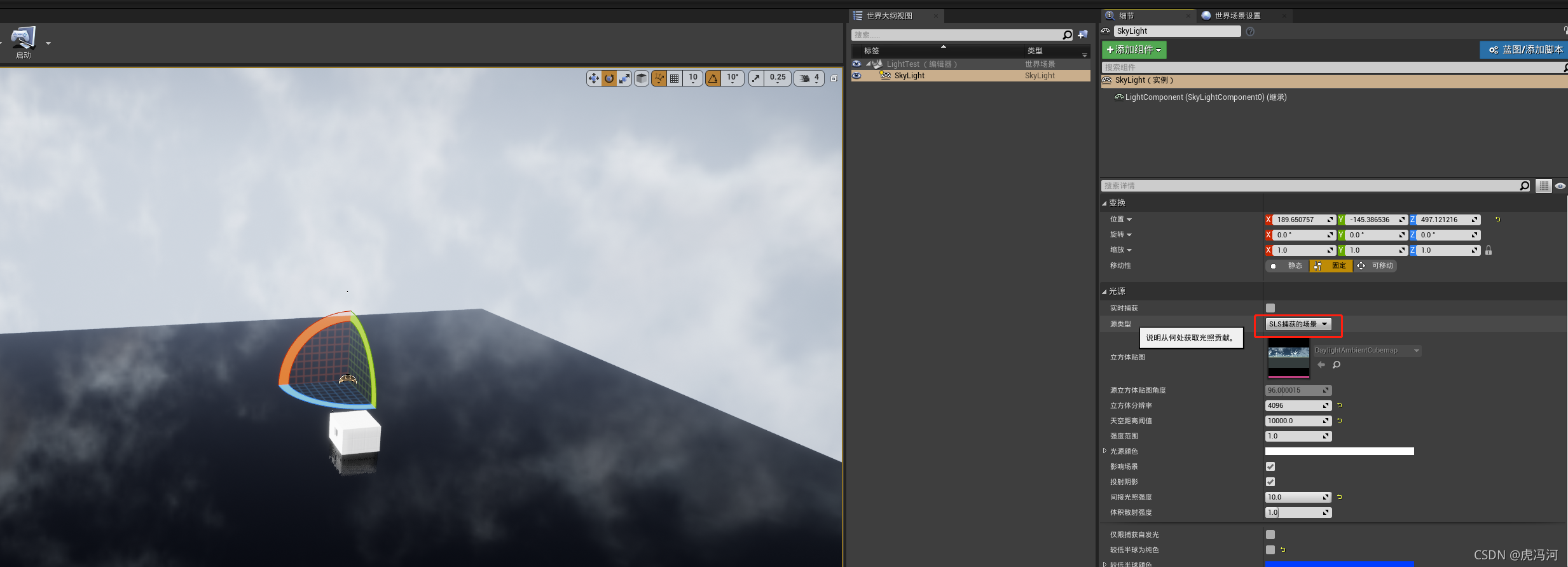Open the rotation snap 10° dropdown
This screenshot has height=567, width=1568.
coord(732,78)
